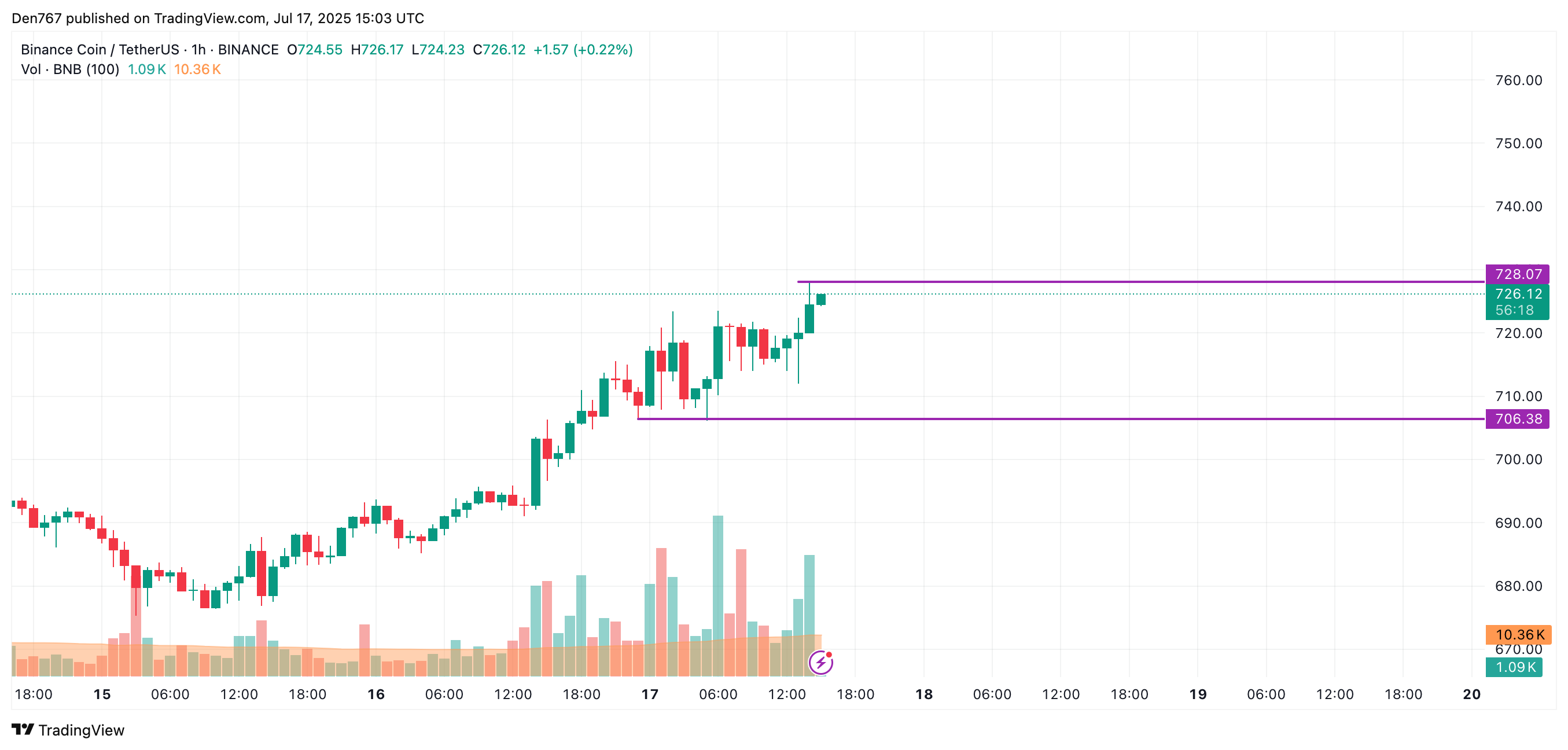Select the 706.38 purple price label

pos(1517,419)
